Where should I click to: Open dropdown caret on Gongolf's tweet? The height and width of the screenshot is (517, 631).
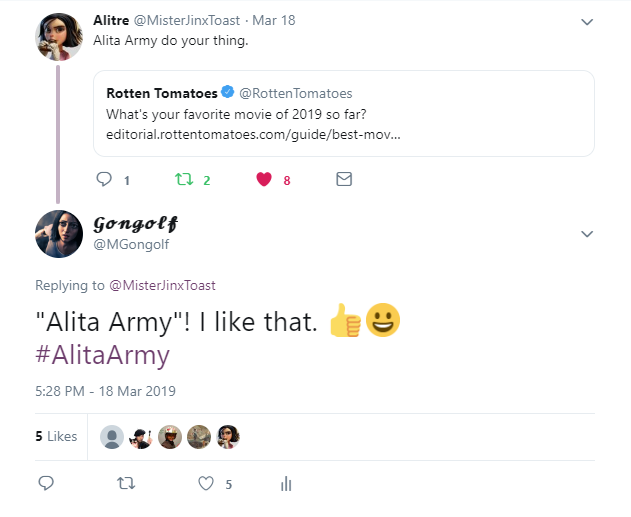tap(587, 233)
